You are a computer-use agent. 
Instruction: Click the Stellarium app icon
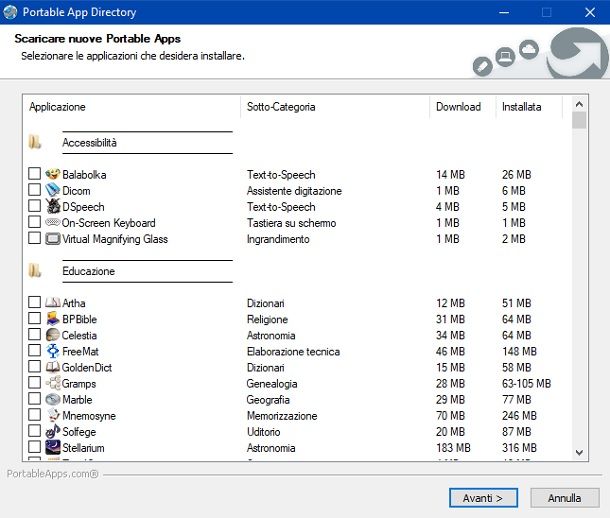53,447
